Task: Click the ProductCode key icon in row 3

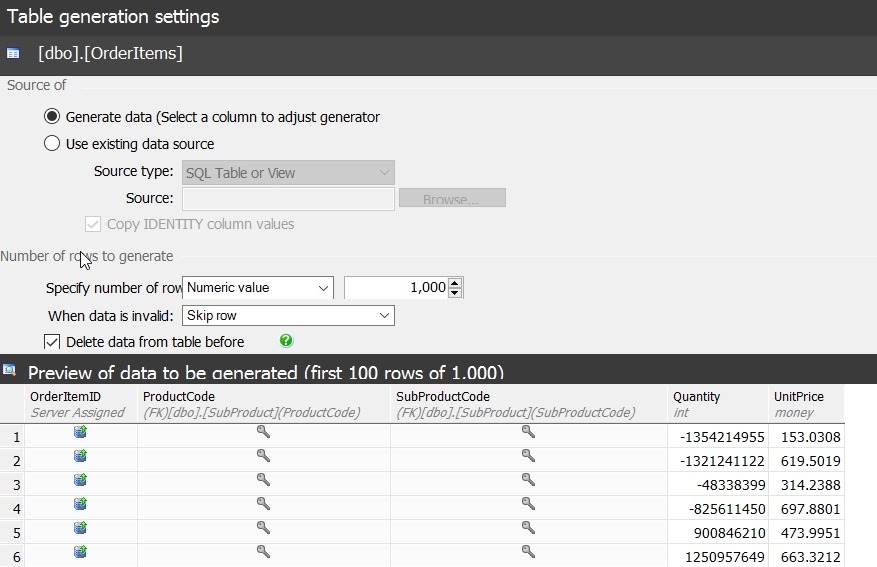Action: point(263,479)
